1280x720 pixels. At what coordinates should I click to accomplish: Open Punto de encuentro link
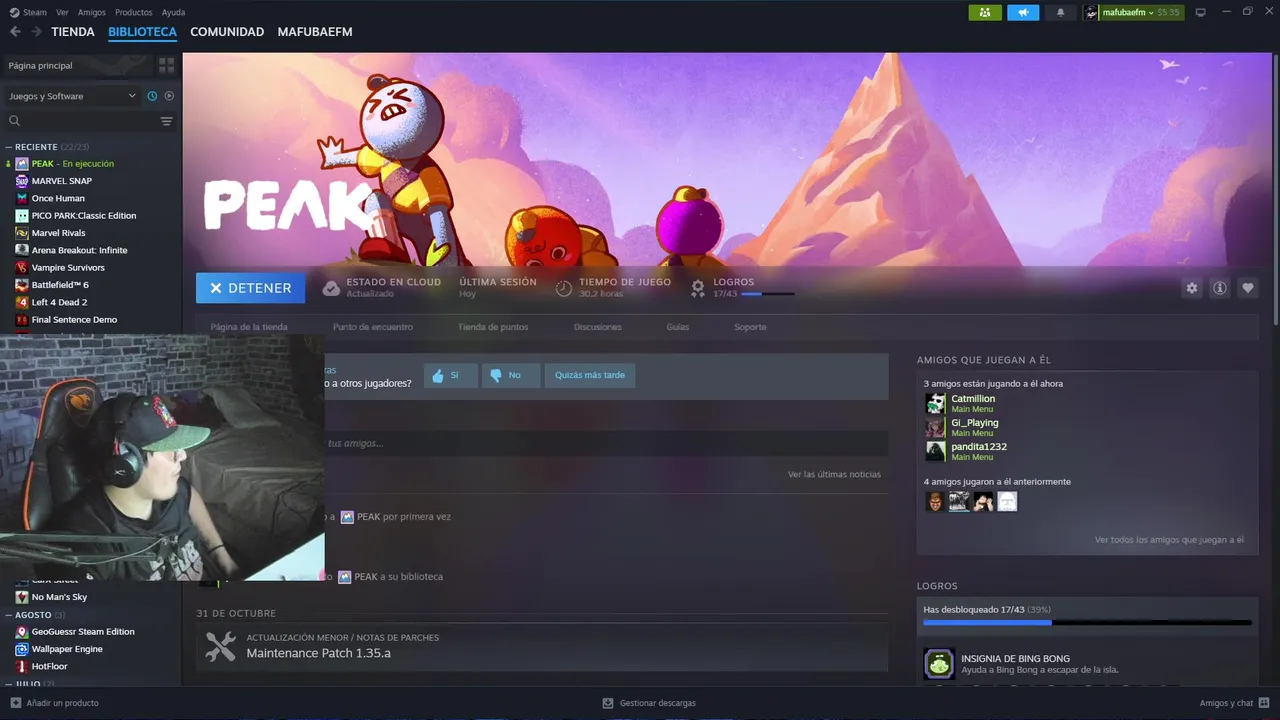[373, 327]
